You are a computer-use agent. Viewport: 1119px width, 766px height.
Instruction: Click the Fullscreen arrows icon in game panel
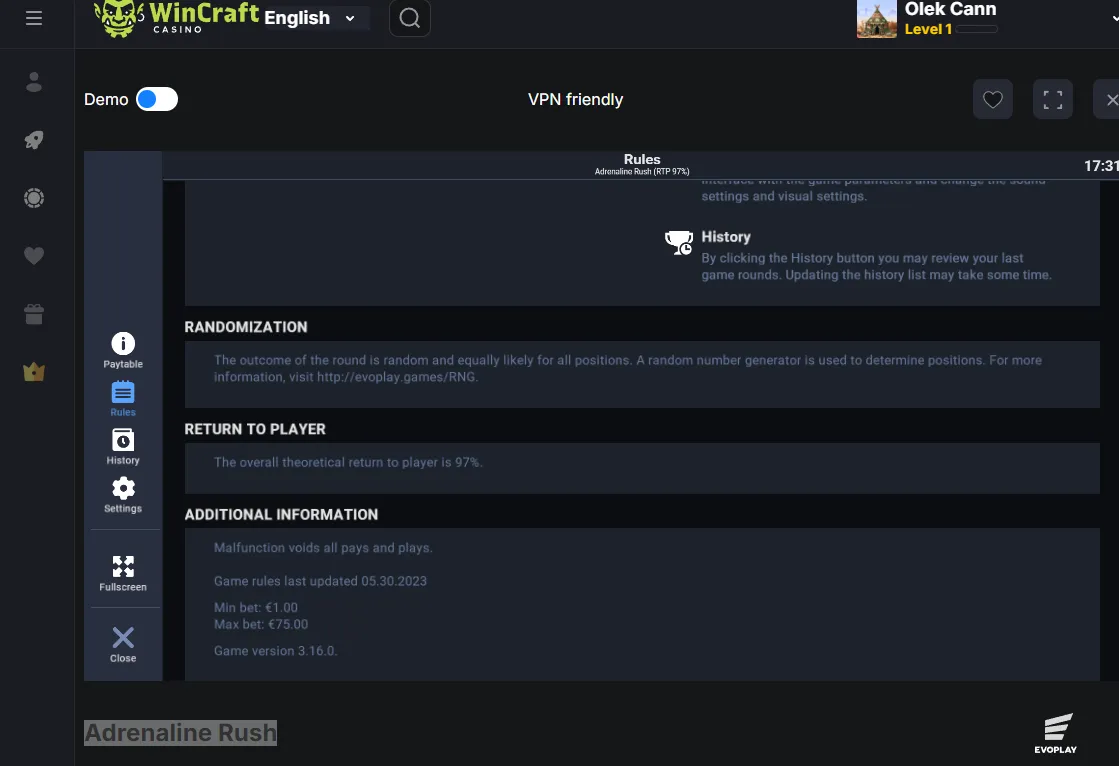click(123, 573)
